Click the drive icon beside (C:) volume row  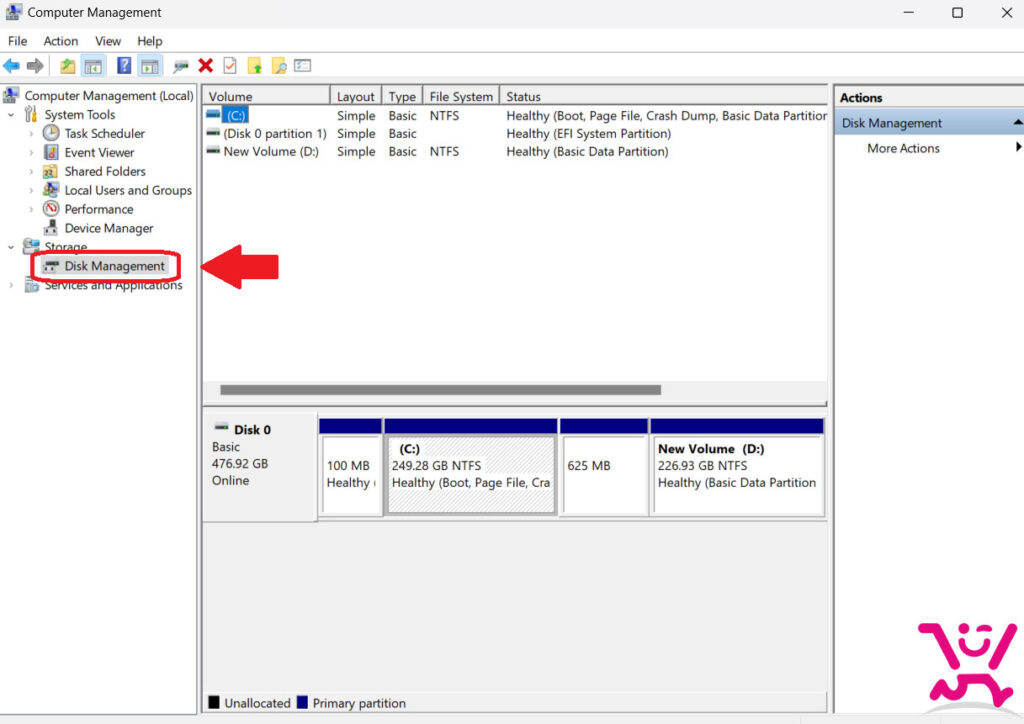(x=213, y=115)
